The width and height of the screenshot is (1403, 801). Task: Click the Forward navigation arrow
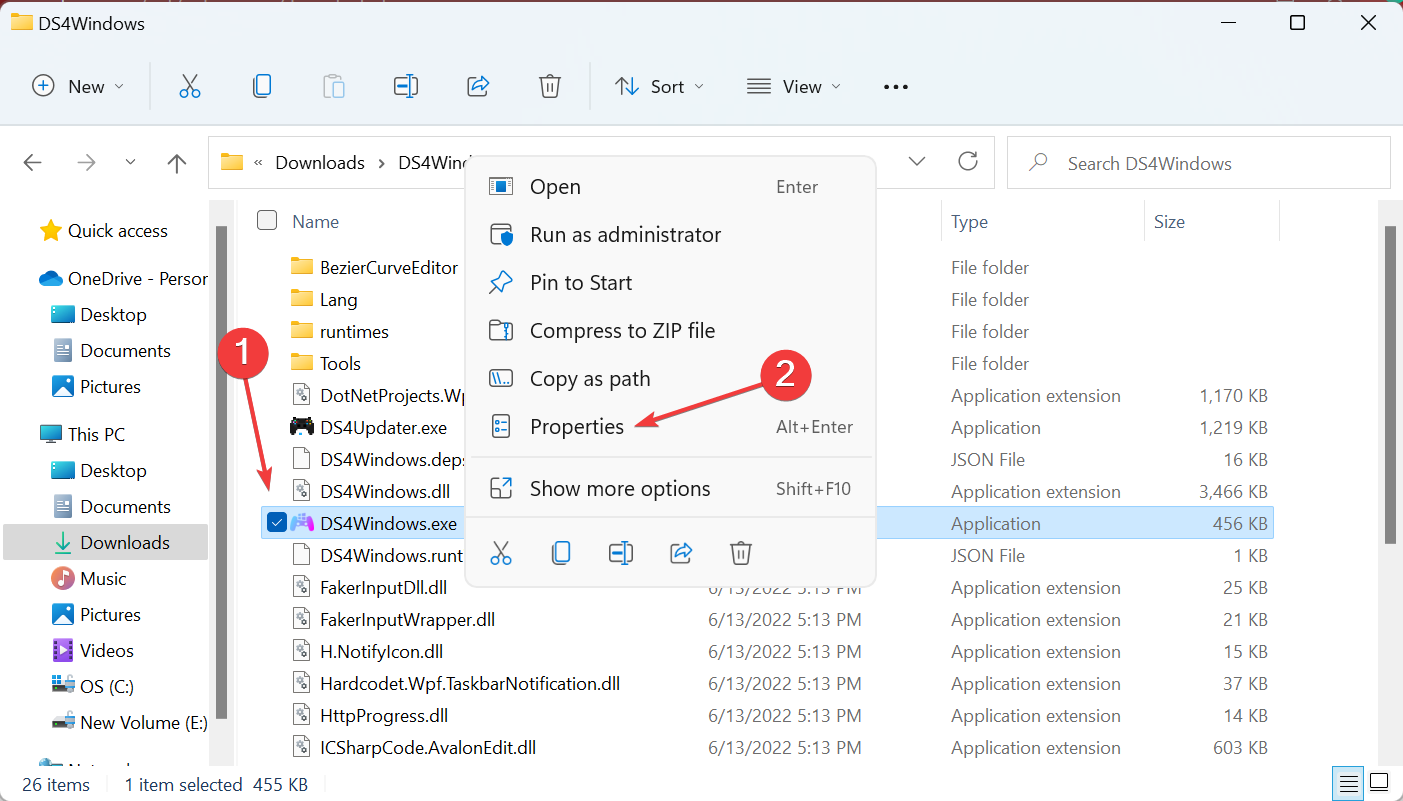[x=87, y=163]
